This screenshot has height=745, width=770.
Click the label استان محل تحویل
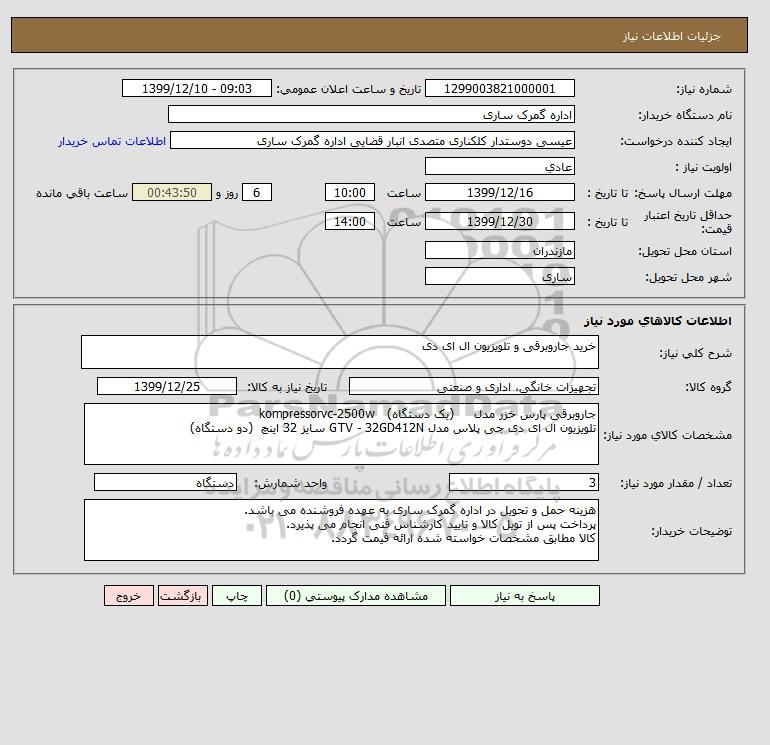tap(685, 251)
